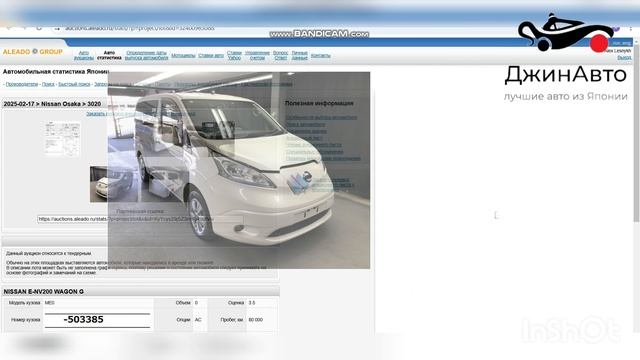Open the Ставки Yahoo nav link
The width and height of the screenshot is (640, 360).
point(234,55)
